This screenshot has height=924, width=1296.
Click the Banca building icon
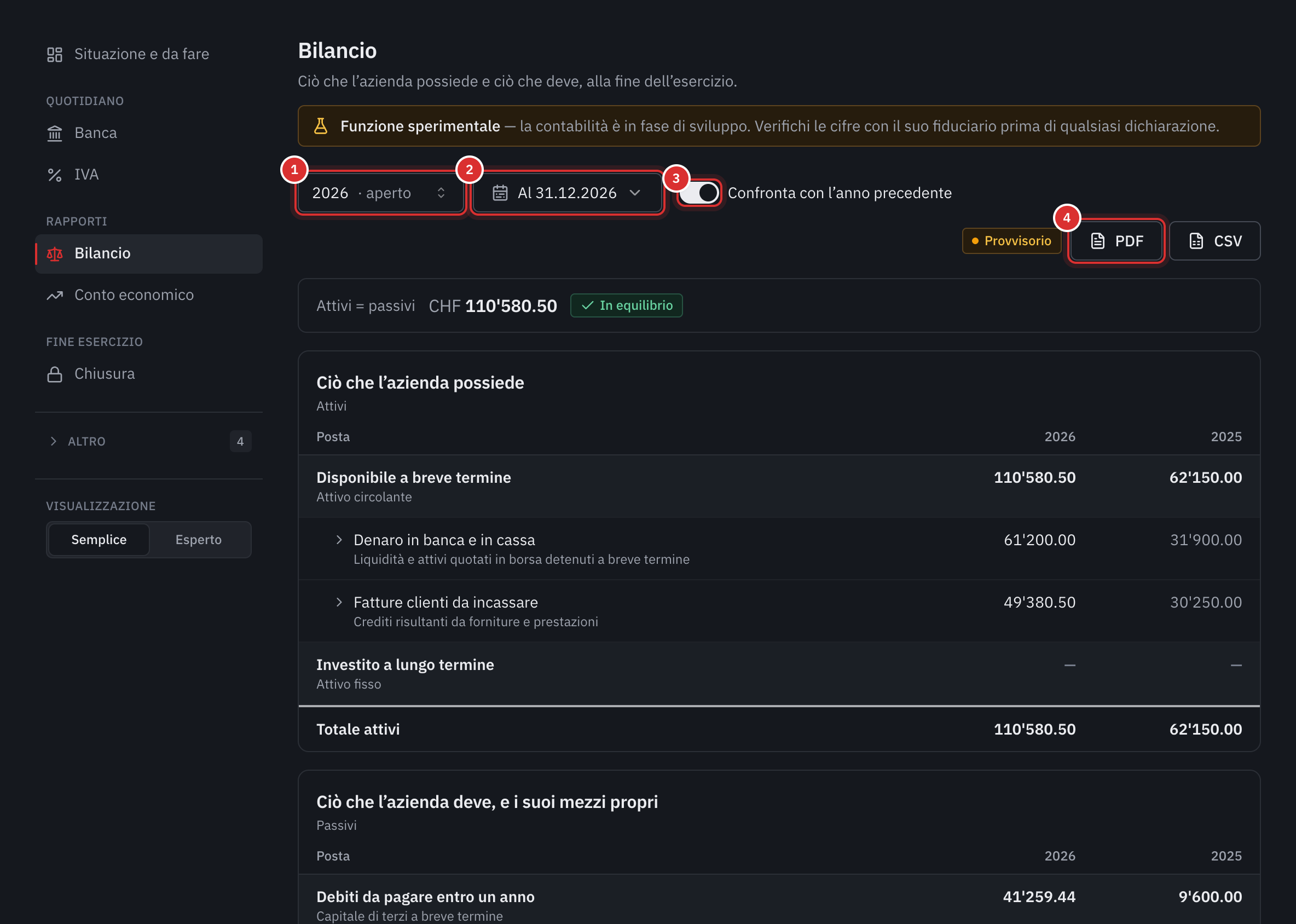tap(55, 133)
